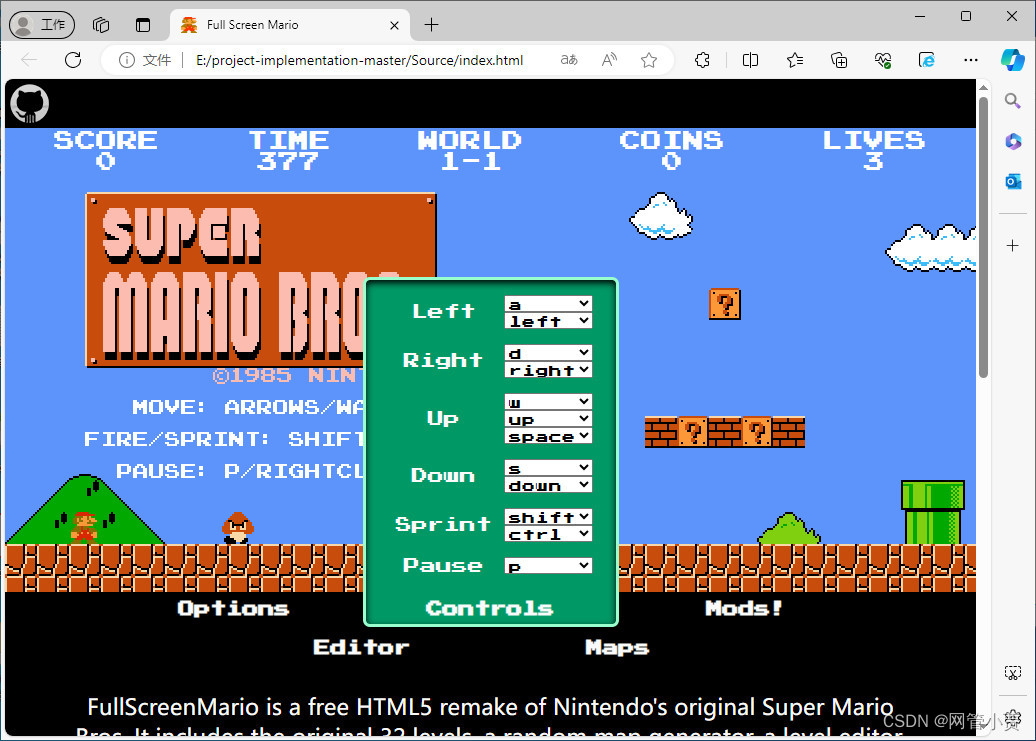Expand Right key dropdown showing 'right'
The height and width of the screenshot is (741, 1036).
pyautogui.click(x=548, y=370)
